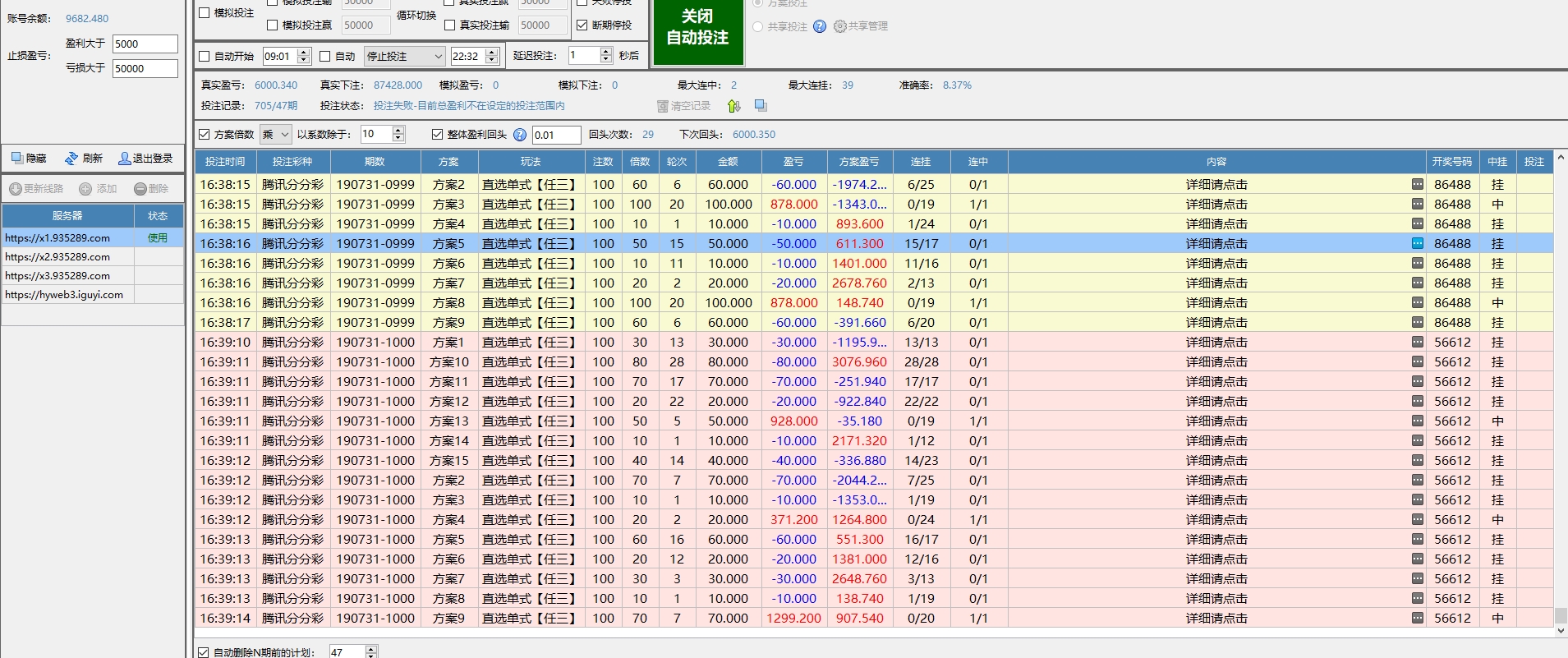Open the 停止投注 dropdown
This screenshot has height=658, width=1568.
point(404,57)
